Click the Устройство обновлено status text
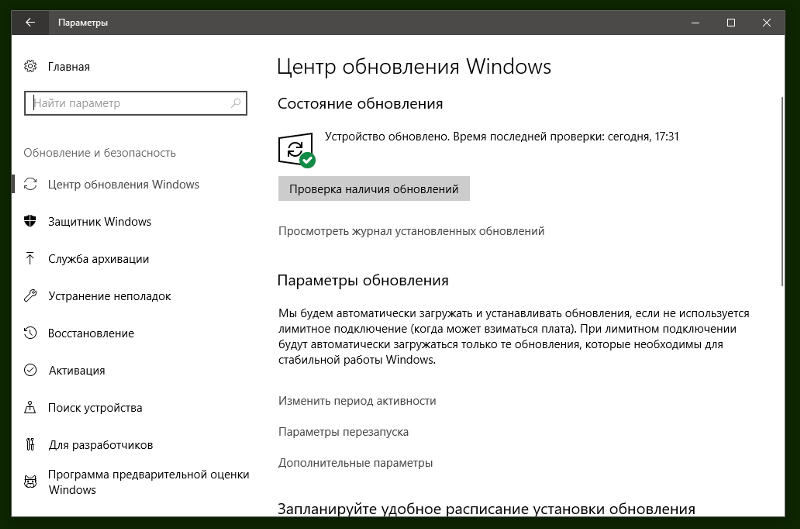Screen dimensions: 800x529 pos(502,137)
